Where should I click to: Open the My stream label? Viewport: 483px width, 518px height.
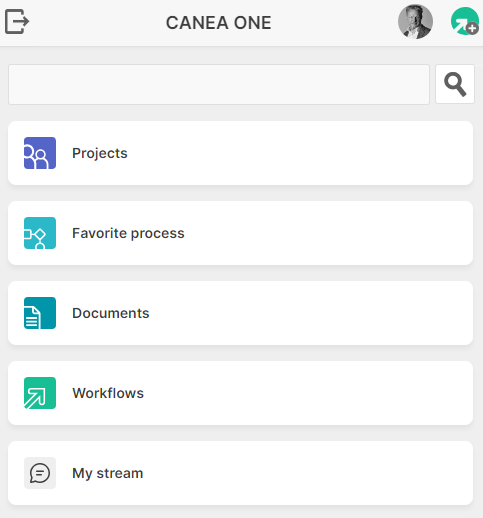pos(108,473)
